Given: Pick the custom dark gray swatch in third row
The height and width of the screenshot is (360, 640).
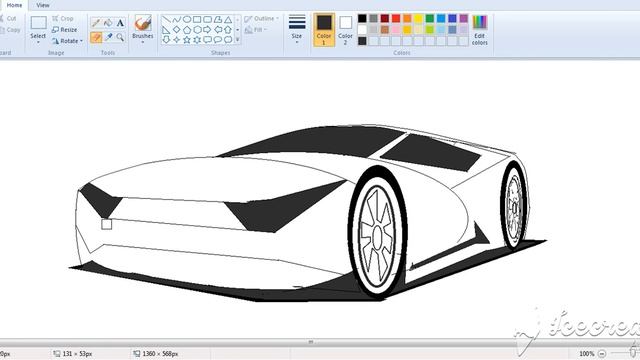Looking at the screenshot, I should tap(362, 41).
